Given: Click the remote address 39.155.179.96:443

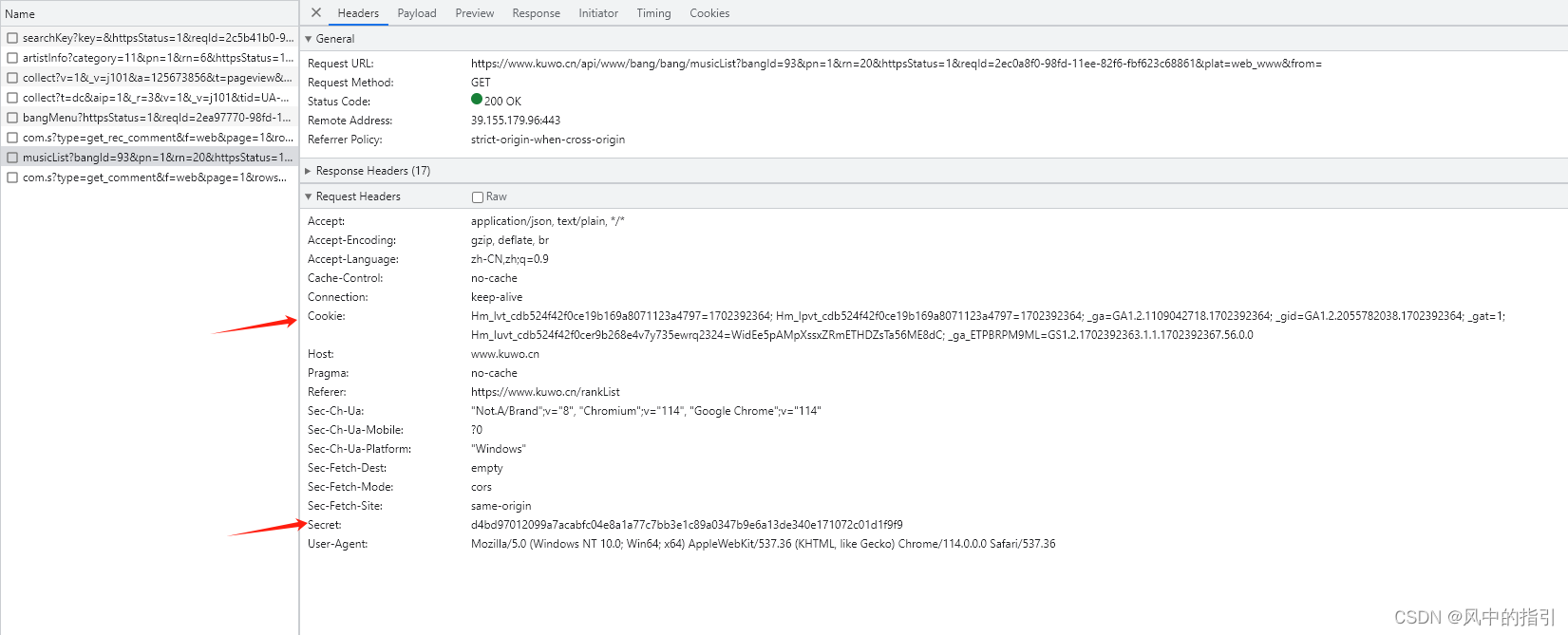Looking at the screenshot, I should click(516, 121).
